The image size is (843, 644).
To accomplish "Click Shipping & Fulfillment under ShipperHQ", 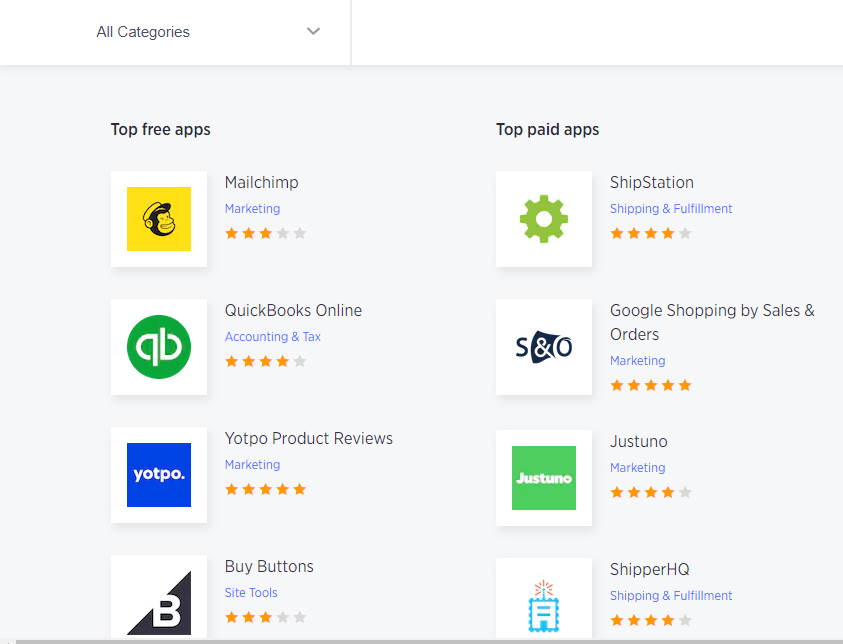I will 671,596.
